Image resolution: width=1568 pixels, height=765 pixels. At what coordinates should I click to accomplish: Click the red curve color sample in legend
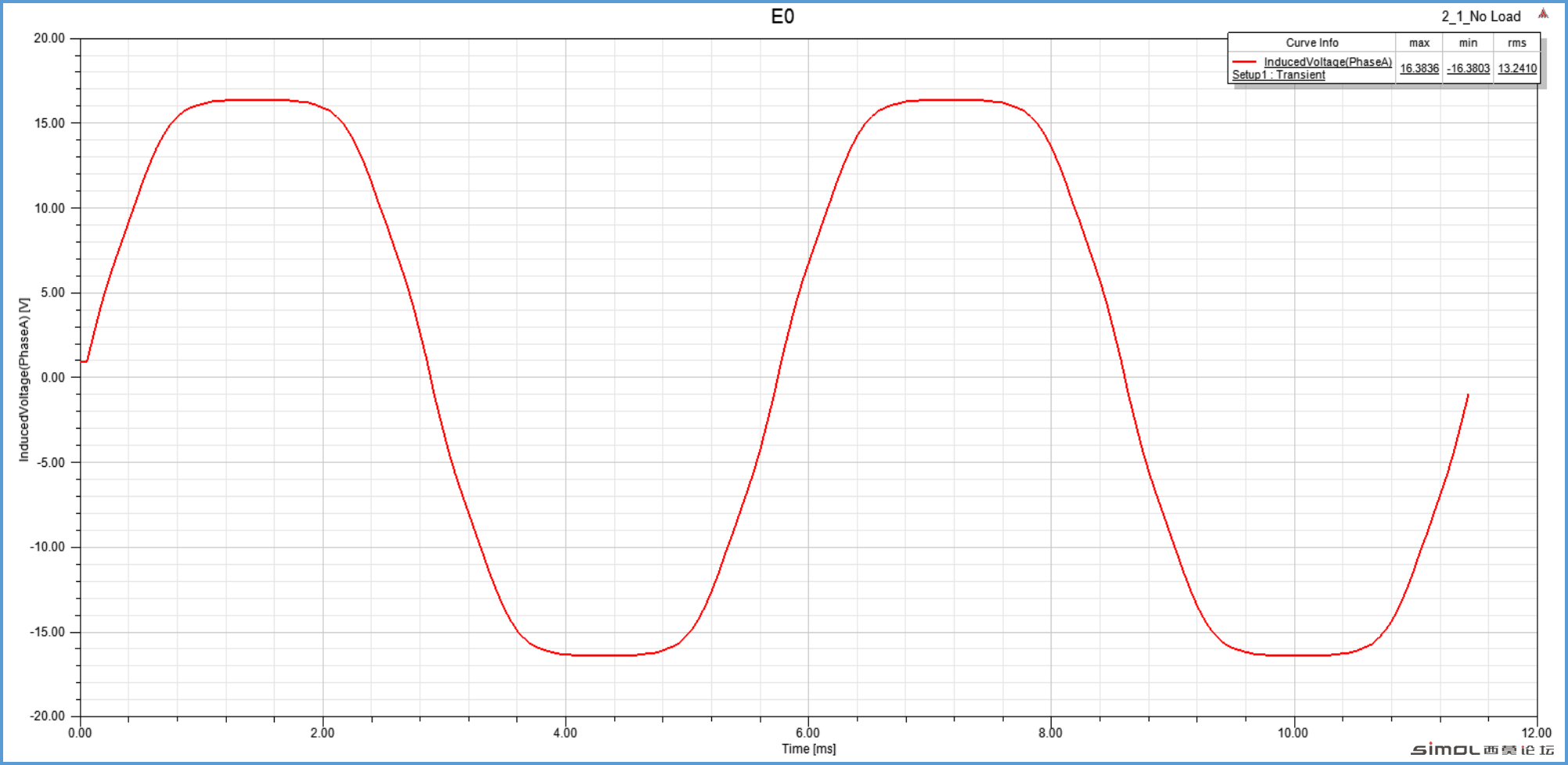tap(1244, 62)
